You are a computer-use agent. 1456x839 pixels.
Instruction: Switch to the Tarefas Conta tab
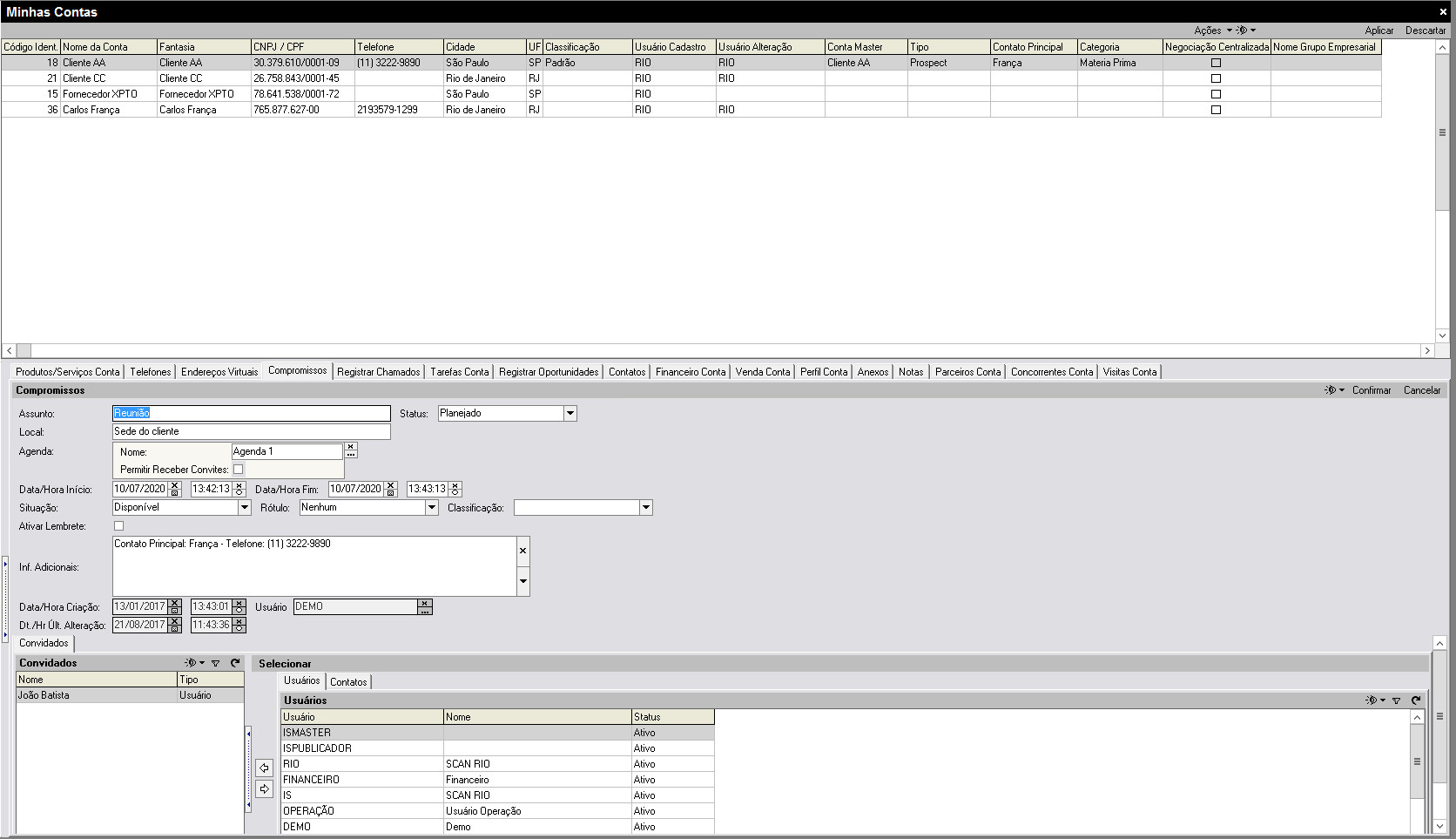(459, 372)
